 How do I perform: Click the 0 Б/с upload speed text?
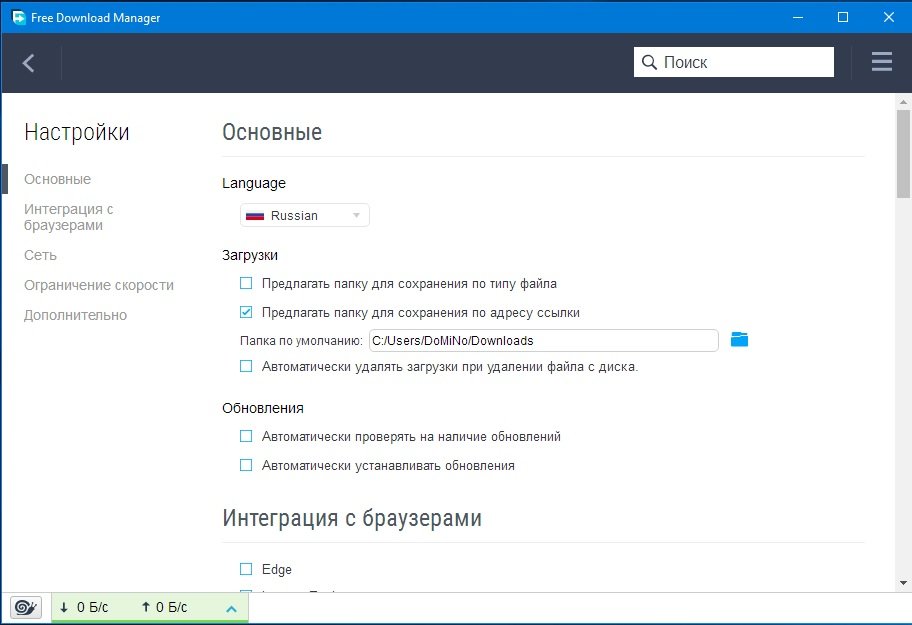click(x=172, y=608)
